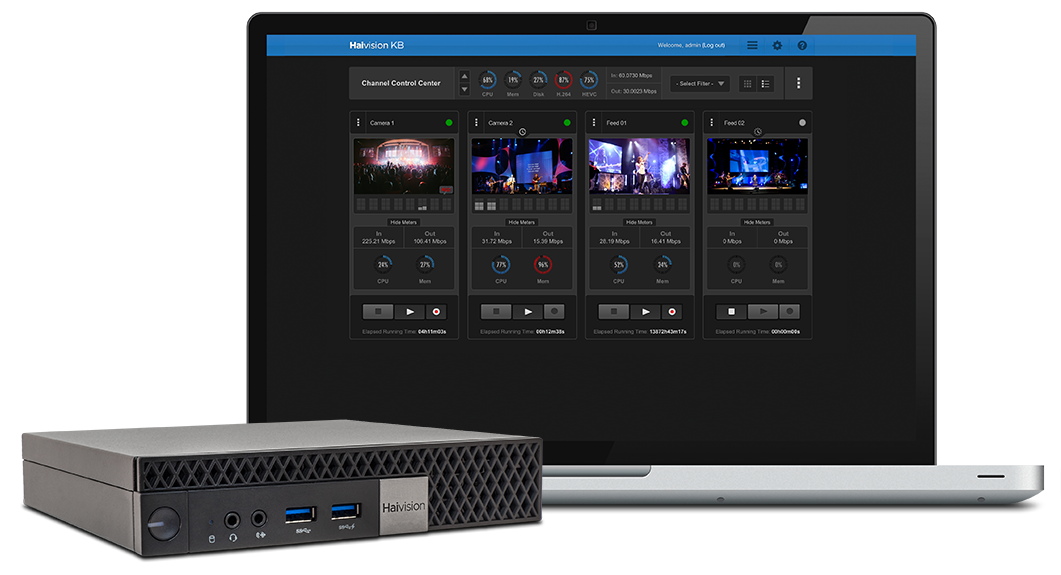Click the H.264 usage gauge
The image size is (1061, 575).
563,80
